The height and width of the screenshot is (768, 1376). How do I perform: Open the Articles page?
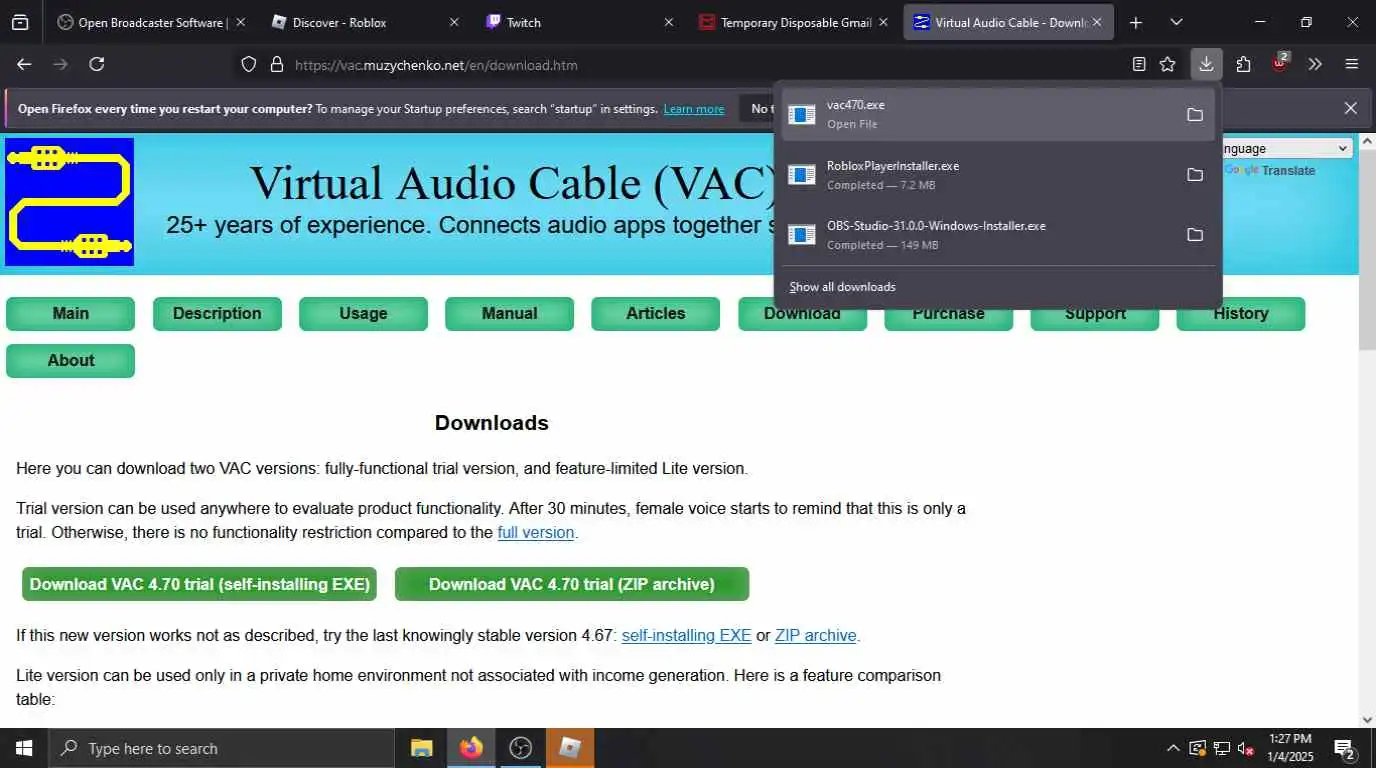coord(655,313)
